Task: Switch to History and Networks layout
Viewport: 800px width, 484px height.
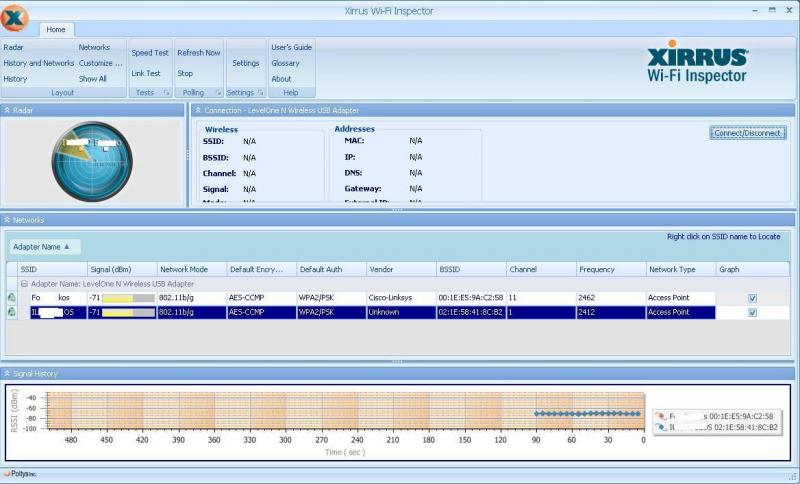Action: 39,63
